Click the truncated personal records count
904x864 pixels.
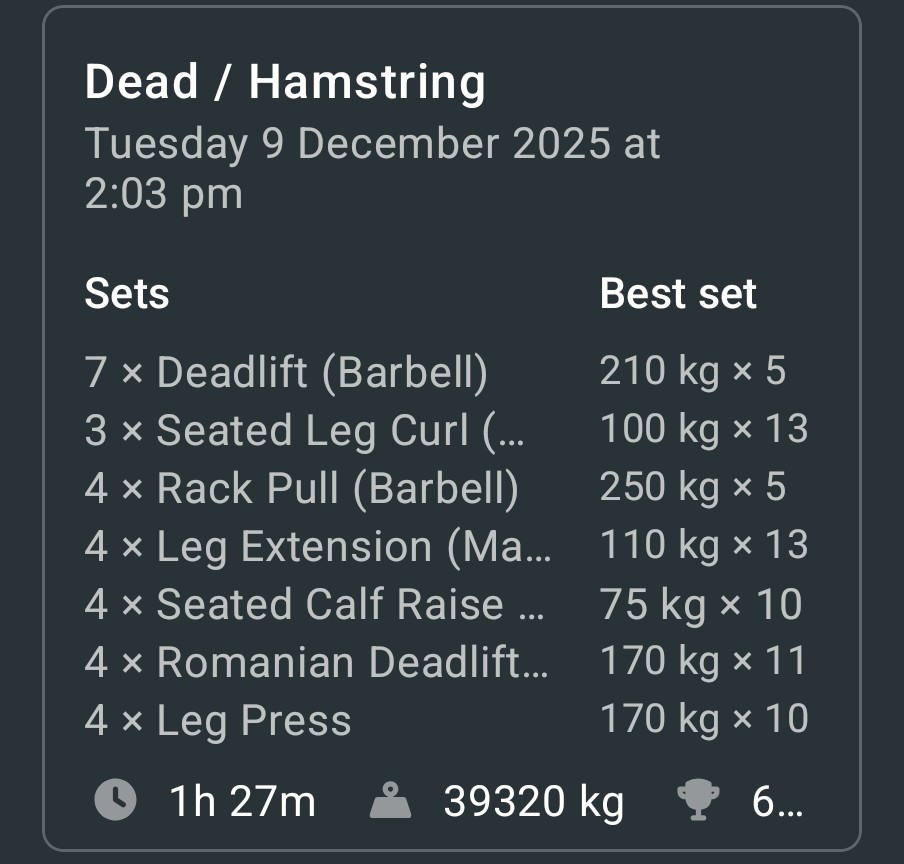[776, 801]
